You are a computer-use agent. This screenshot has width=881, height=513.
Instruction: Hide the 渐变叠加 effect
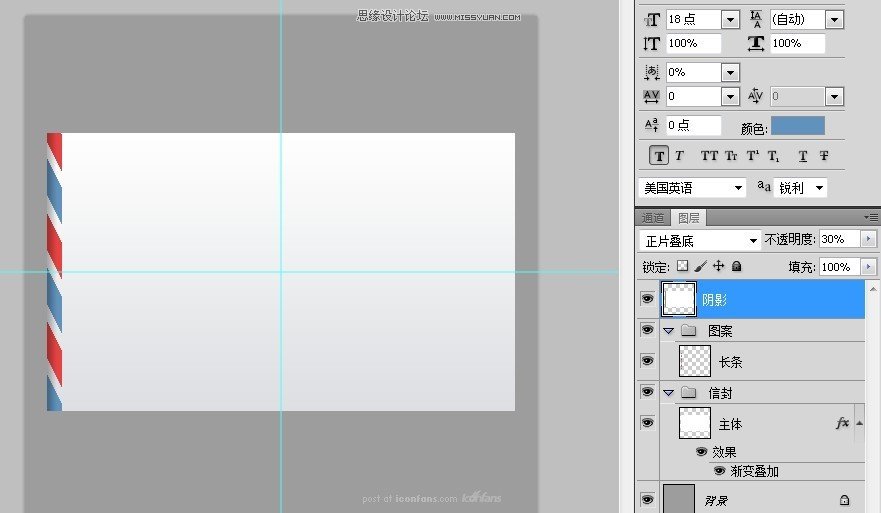click(720, 470)
